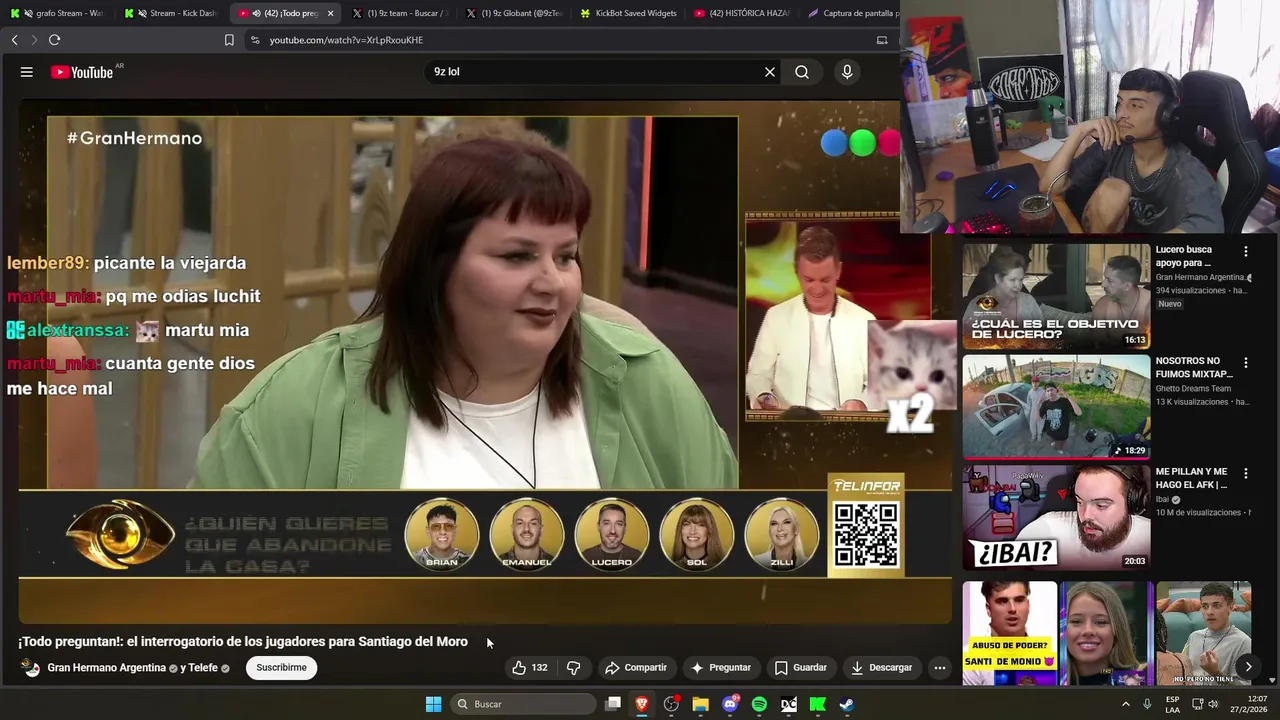Switch to 'Stream - Kick Dashboard' tab
Viewport: 1280px width, 720px height.
[x=171, y=13]
